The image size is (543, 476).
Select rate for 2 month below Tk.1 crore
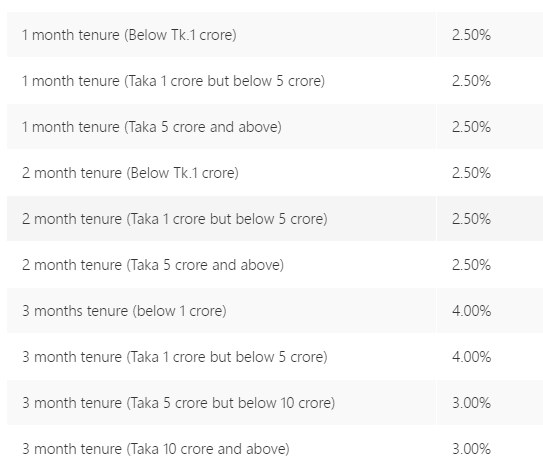471,173
